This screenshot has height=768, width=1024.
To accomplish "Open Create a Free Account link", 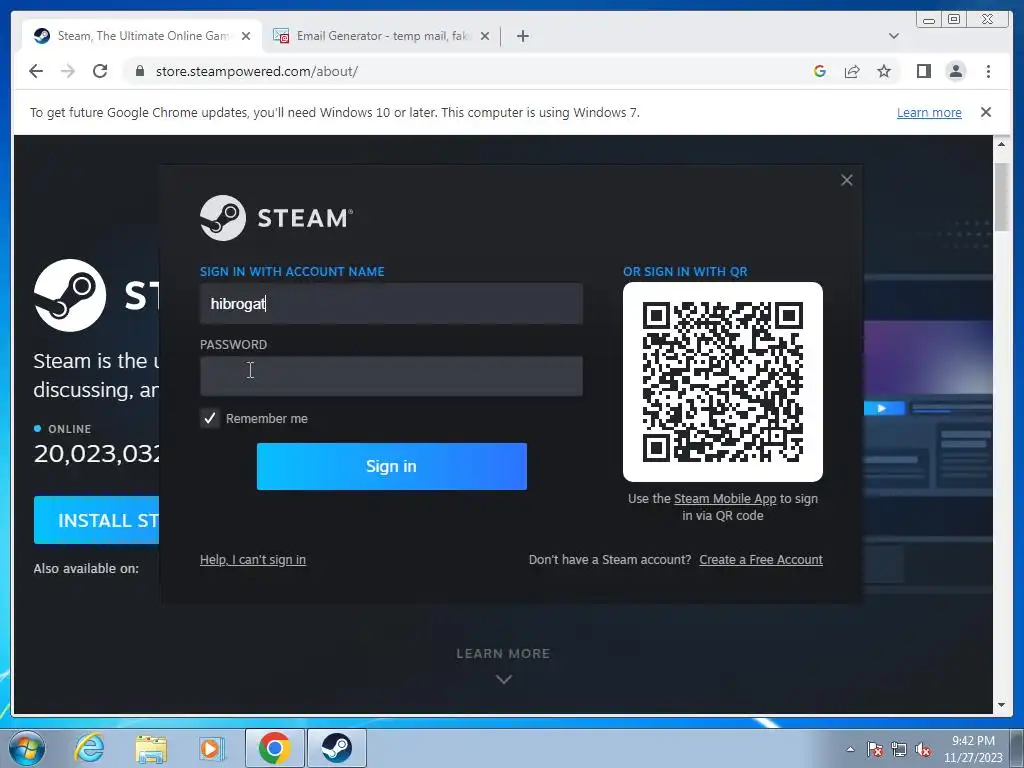I will click(761, 560).
